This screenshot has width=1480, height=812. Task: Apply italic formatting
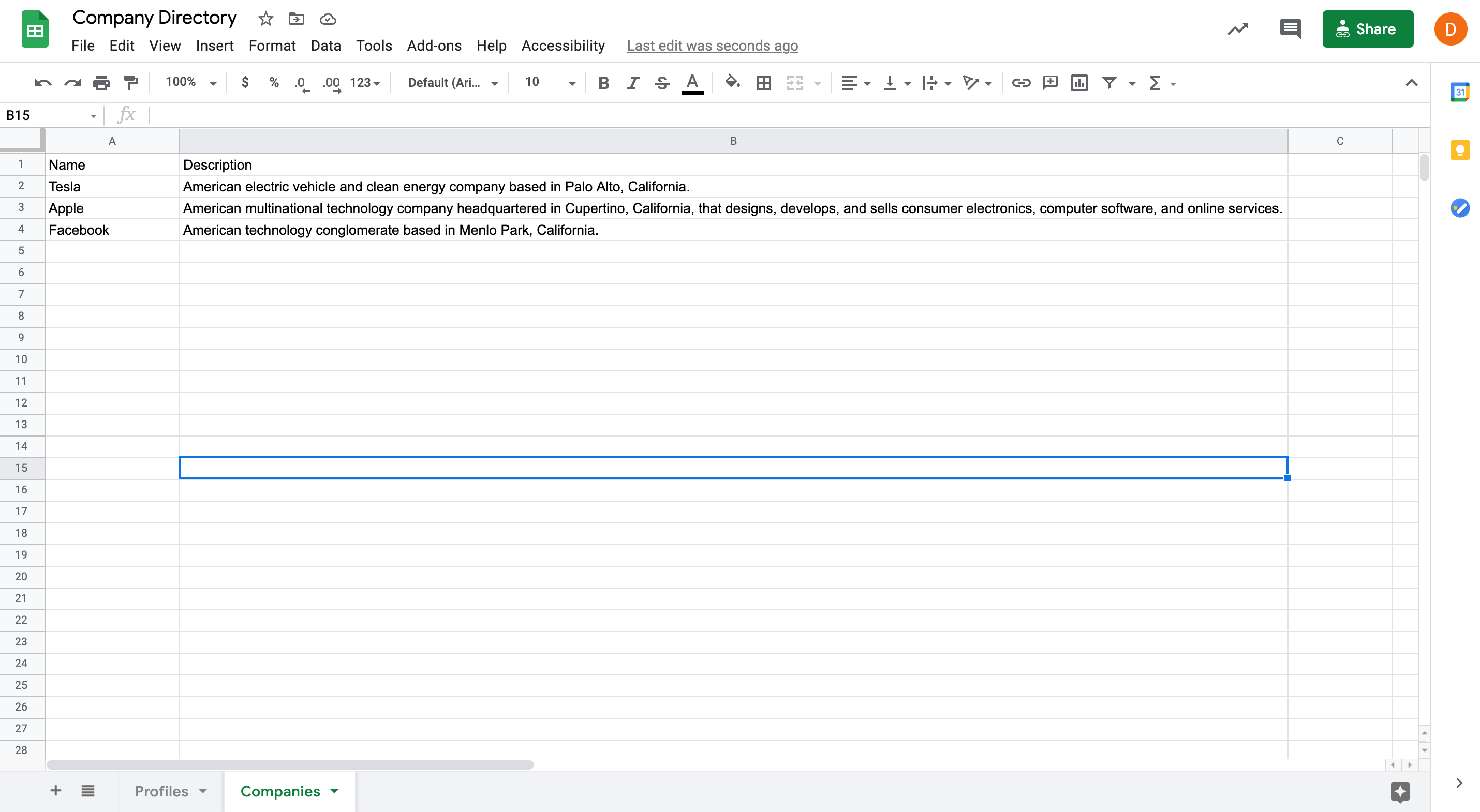632,83
